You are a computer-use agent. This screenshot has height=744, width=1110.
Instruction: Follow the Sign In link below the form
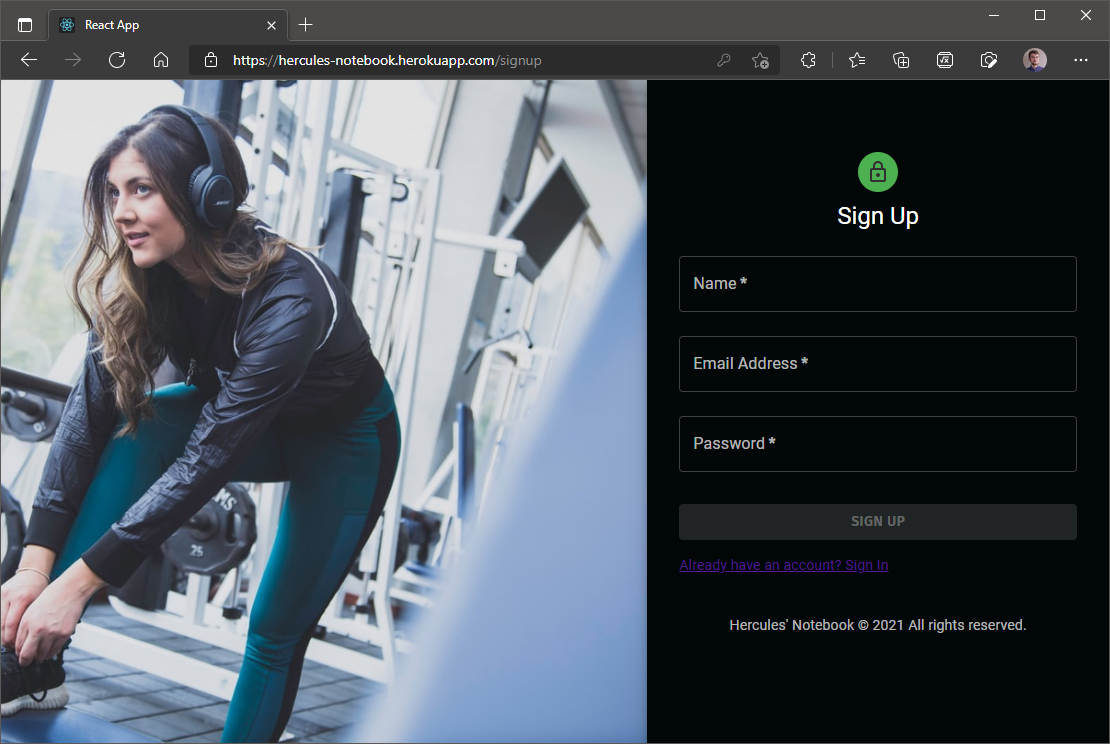pos(784,565)
